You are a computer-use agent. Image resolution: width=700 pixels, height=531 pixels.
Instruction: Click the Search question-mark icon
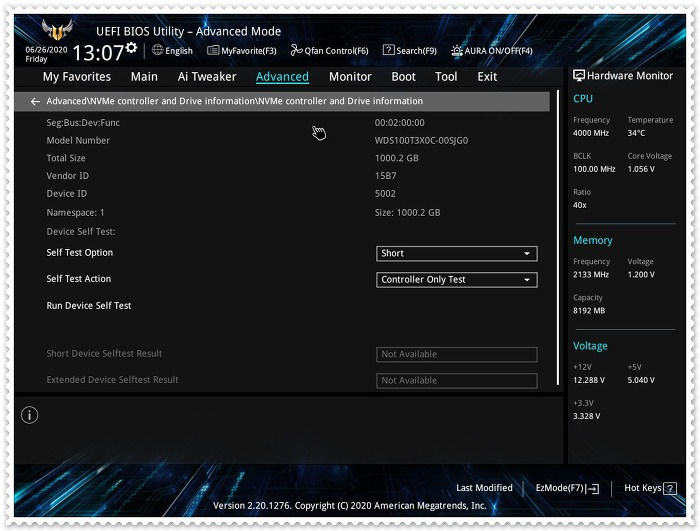pos(388,50)
